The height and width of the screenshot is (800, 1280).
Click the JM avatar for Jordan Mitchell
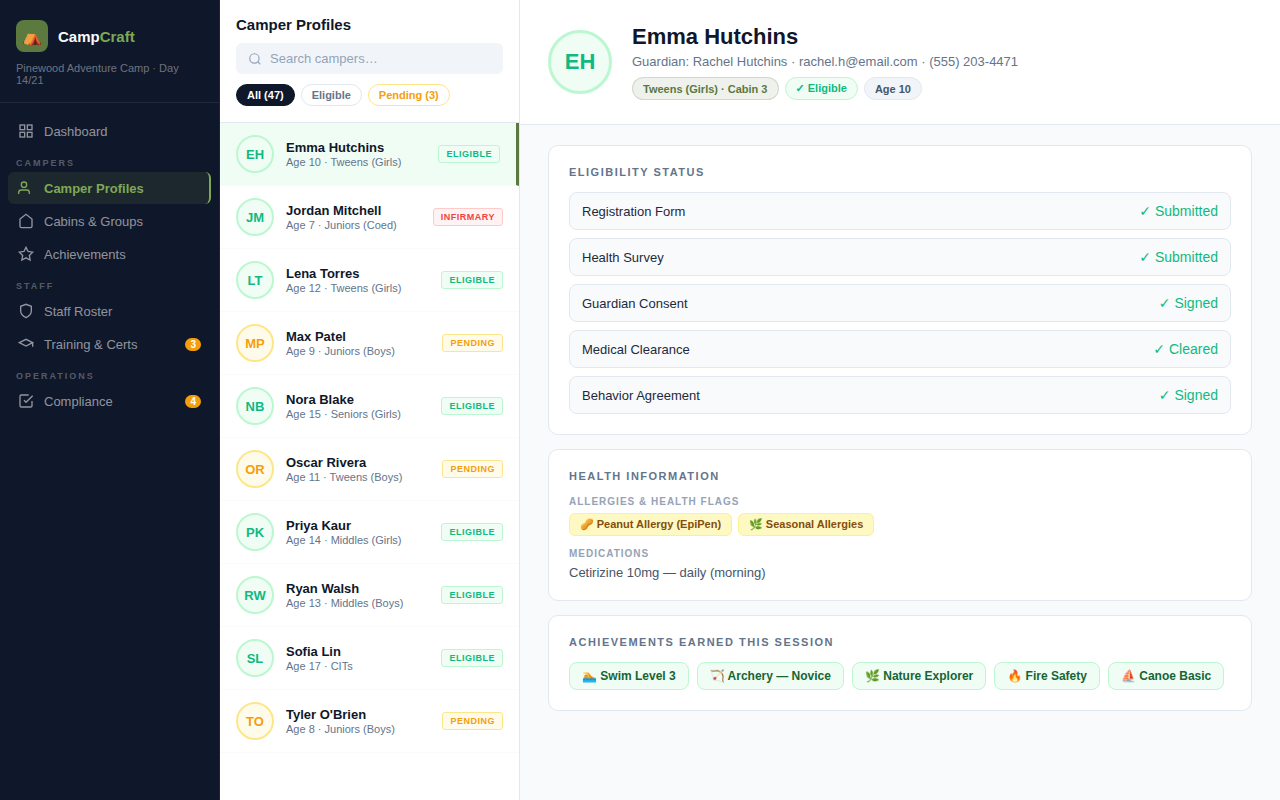[x=255, y=217]
